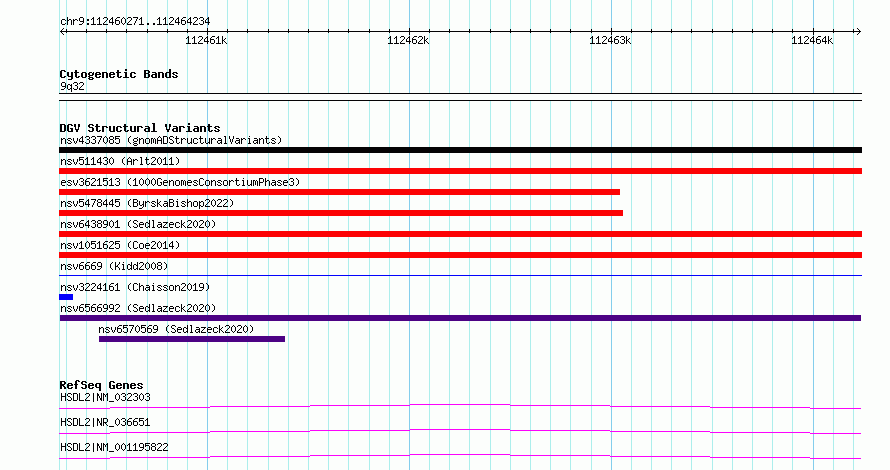Click the left scroll arrow on ruler
Image resolution: width=890 pixels, height=470 pixels.
point(63,32)
